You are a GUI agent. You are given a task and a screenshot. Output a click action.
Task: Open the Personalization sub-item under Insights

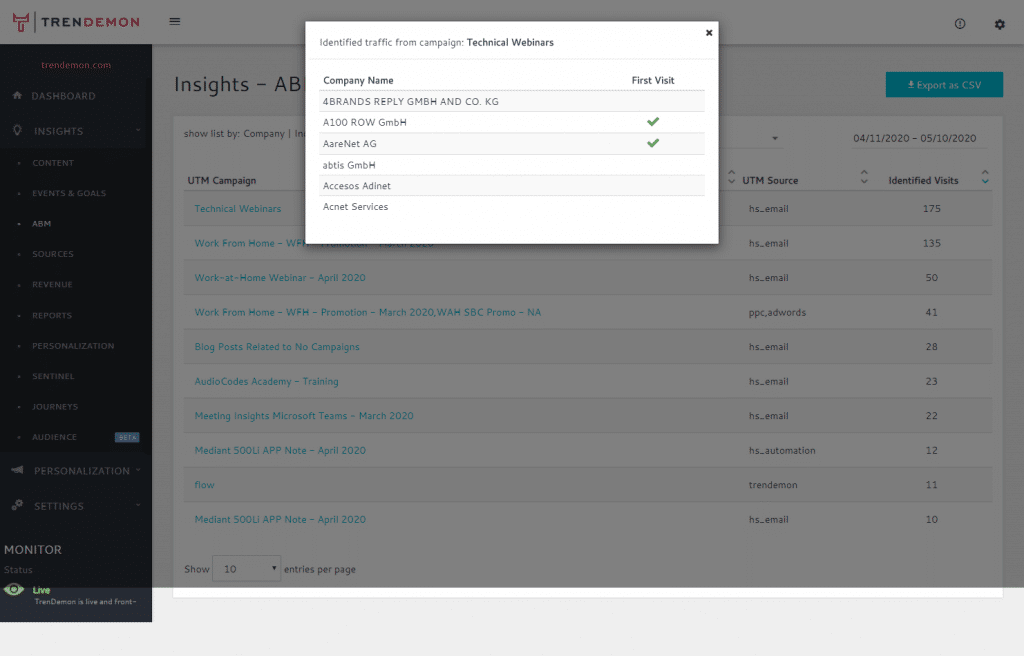coord(73,346)
